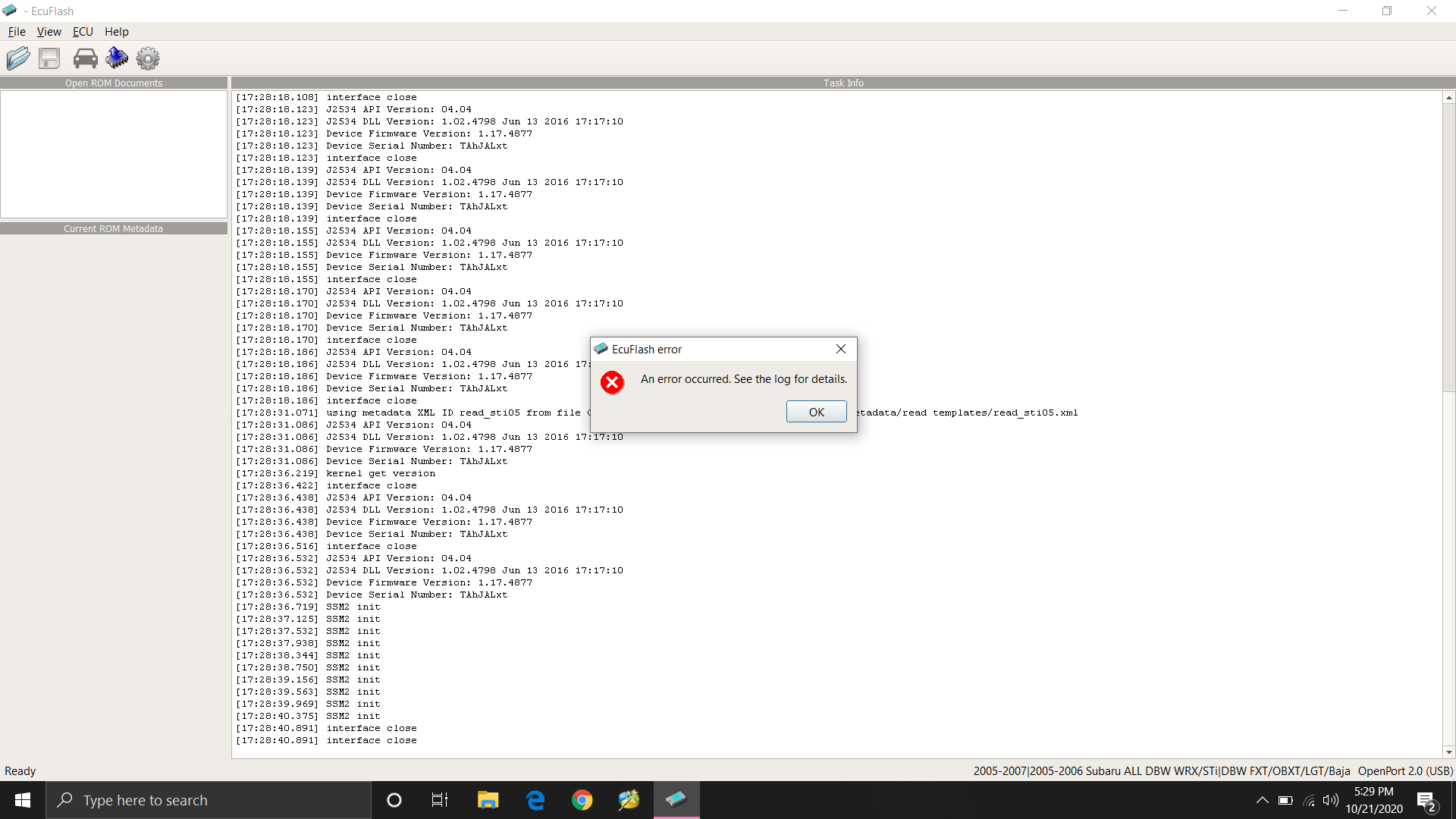Click OK in the EcuFlash error dialog

(817, 412)
